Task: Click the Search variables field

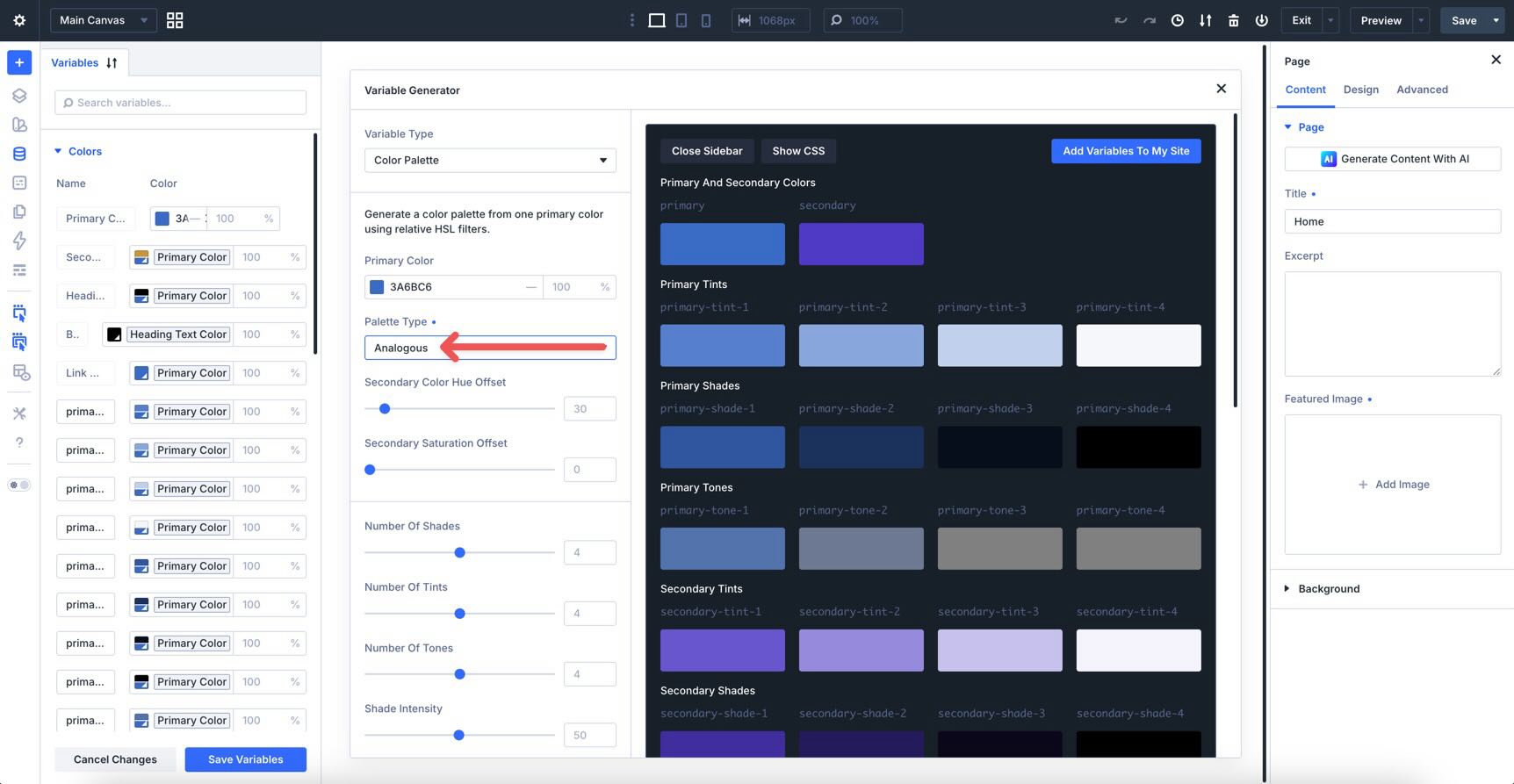Action: (x=180, y=103)
